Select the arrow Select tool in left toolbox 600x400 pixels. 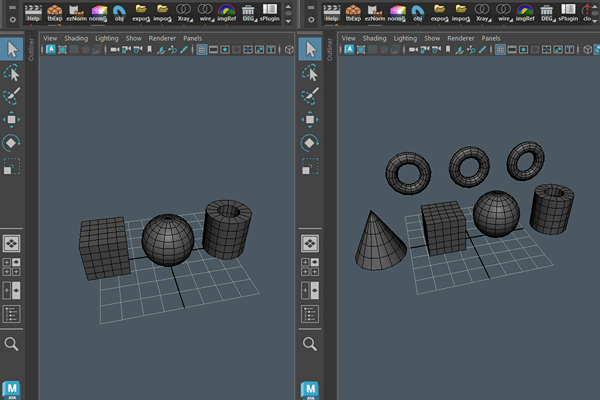coord(11,49)
